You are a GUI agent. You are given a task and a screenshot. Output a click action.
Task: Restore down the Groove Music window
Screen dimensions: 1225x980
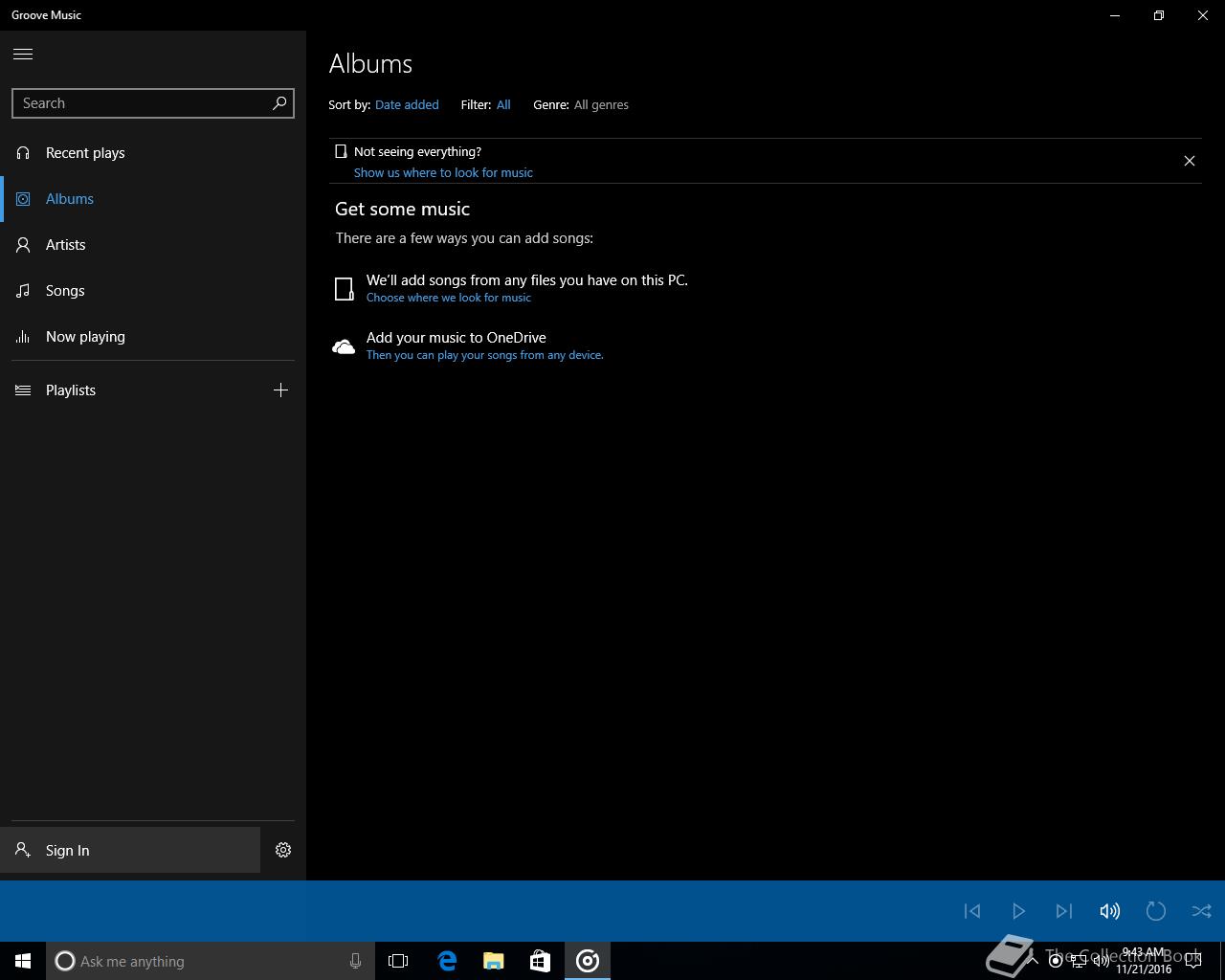1159,15
